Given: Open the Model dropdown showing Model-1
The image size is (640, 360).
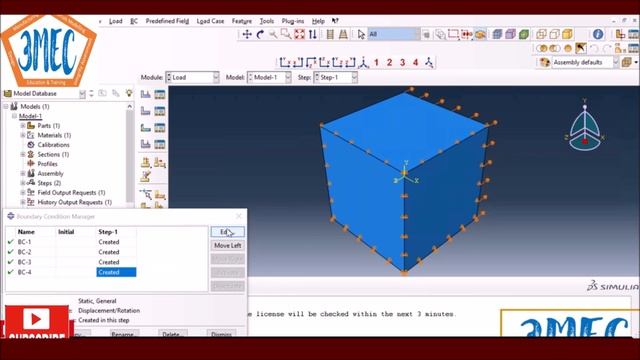Looking at the screenshot, I should (269, 77).
